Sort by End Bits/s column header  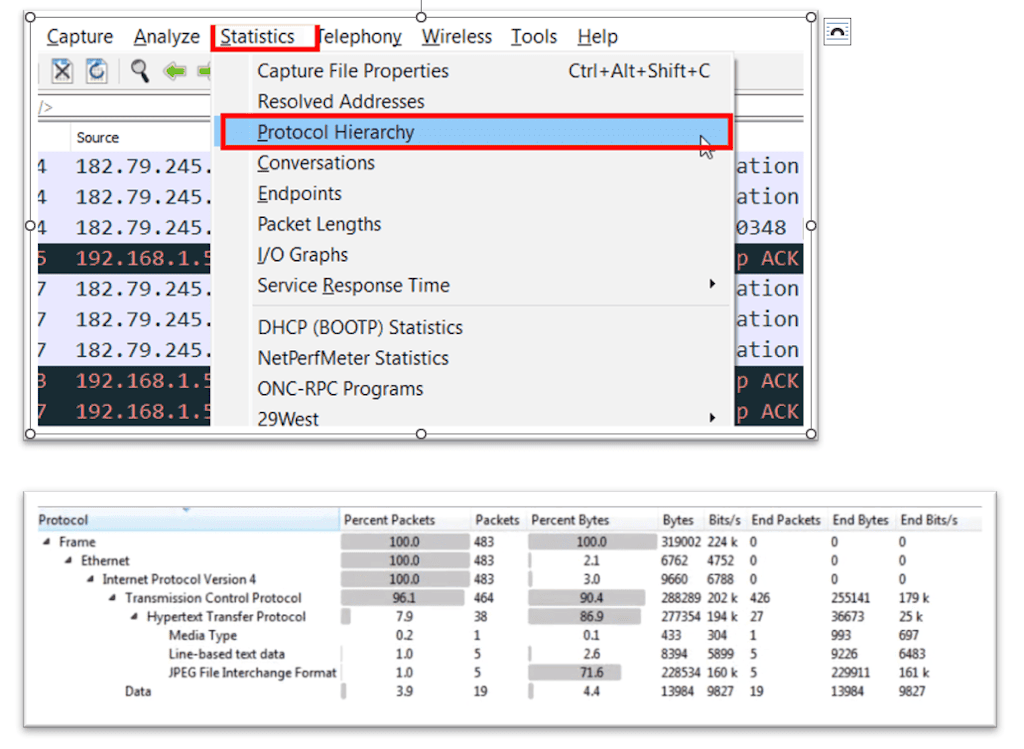click(x=929, y=520)
